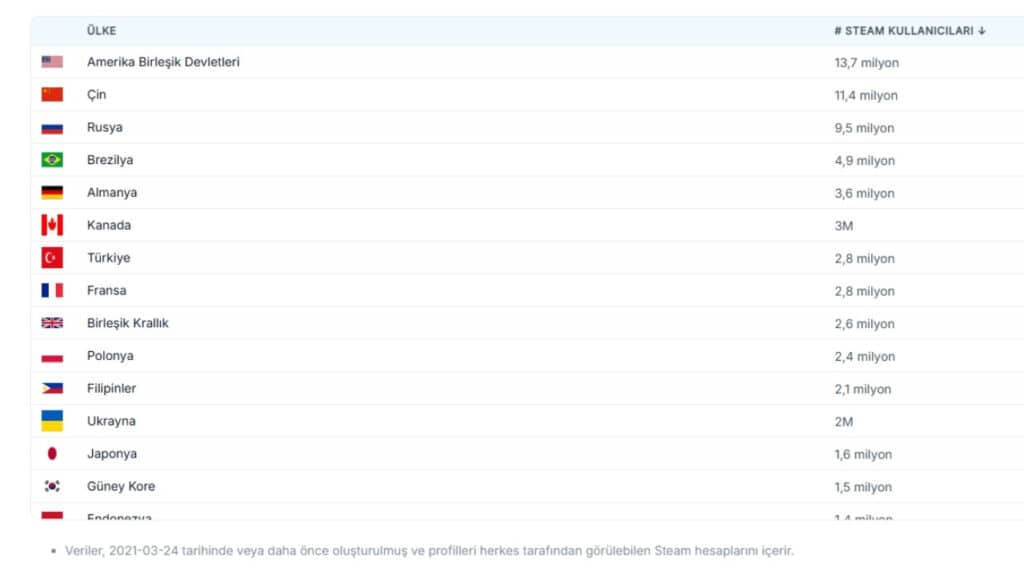The image size is (1024, 576).
Task: Click the ÜLKE column header
Action: pos(101,31)
